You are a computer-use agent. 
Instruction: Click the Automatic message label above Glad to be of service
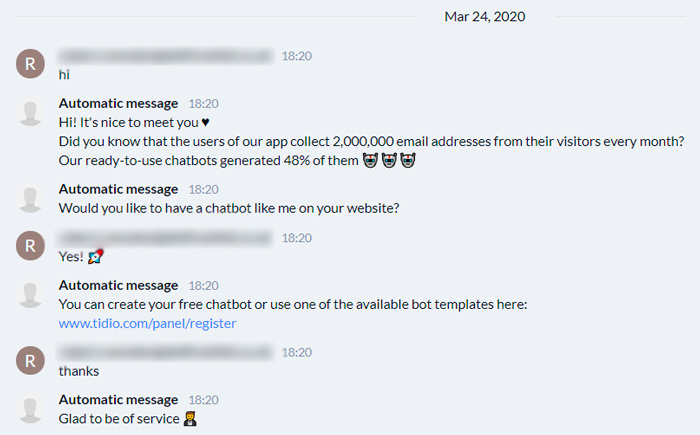click(118, 400)
